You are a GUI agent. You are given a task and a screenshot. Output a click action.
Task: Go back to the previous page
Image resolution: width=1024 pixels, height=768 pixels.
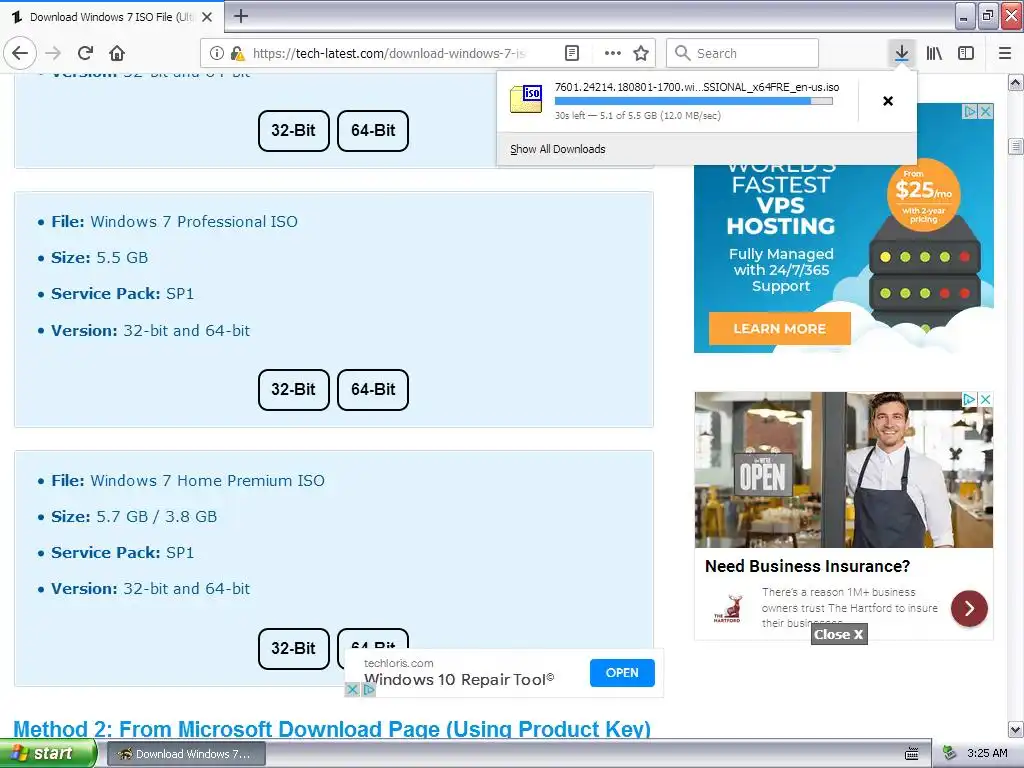pyautogui.click(x=20, y=54)
